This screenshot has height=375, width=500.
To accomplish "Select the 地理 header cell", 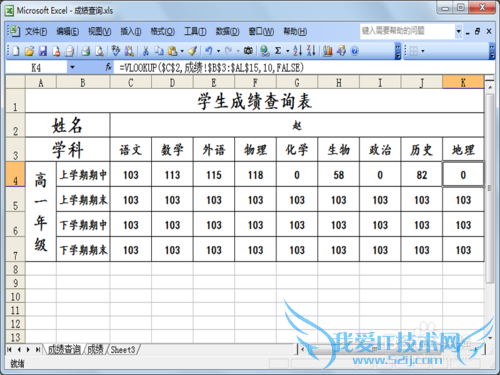I will click(463, 150).
